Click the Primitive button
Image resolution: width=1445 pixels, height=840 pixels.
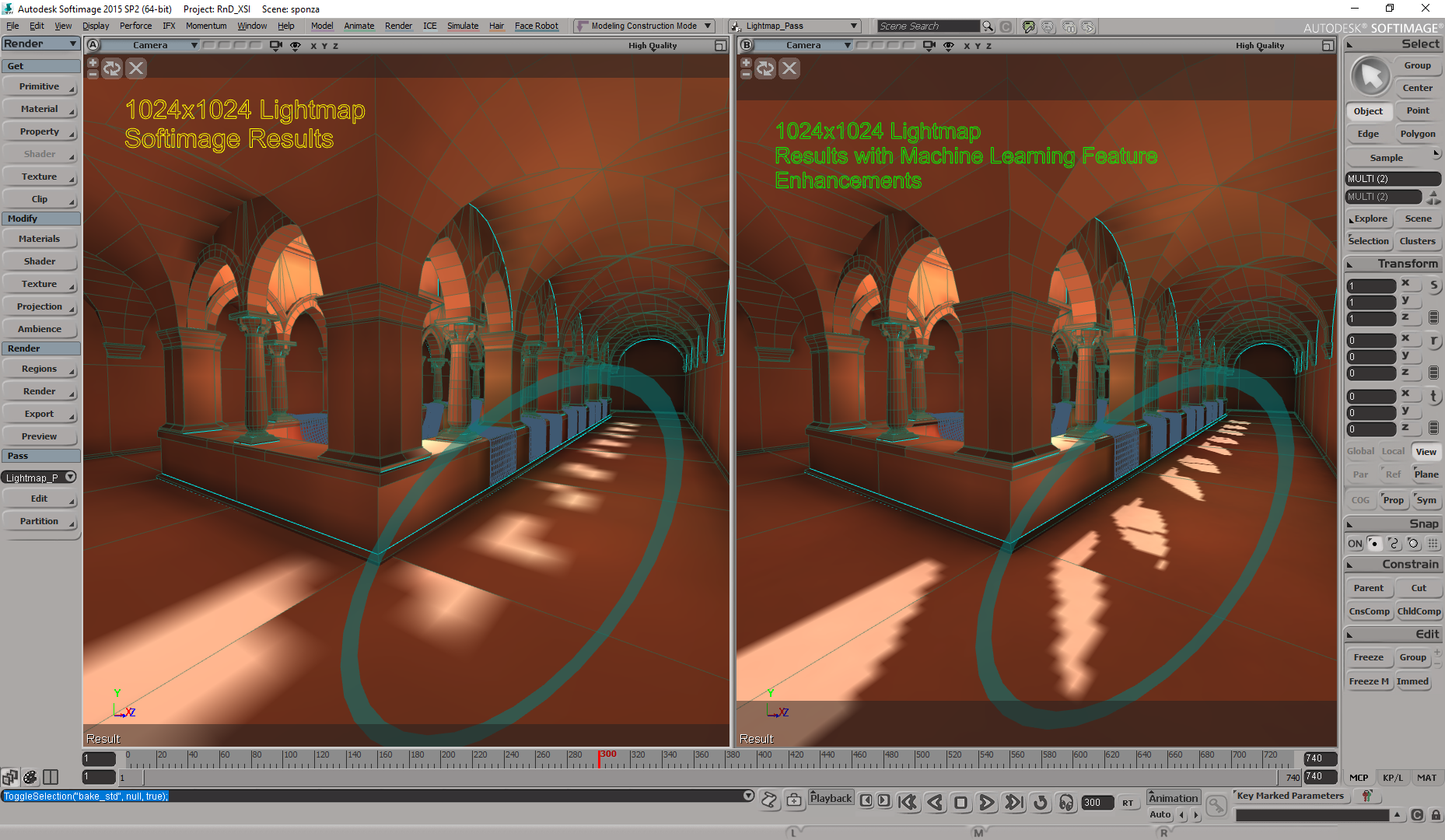coord(40,86)
